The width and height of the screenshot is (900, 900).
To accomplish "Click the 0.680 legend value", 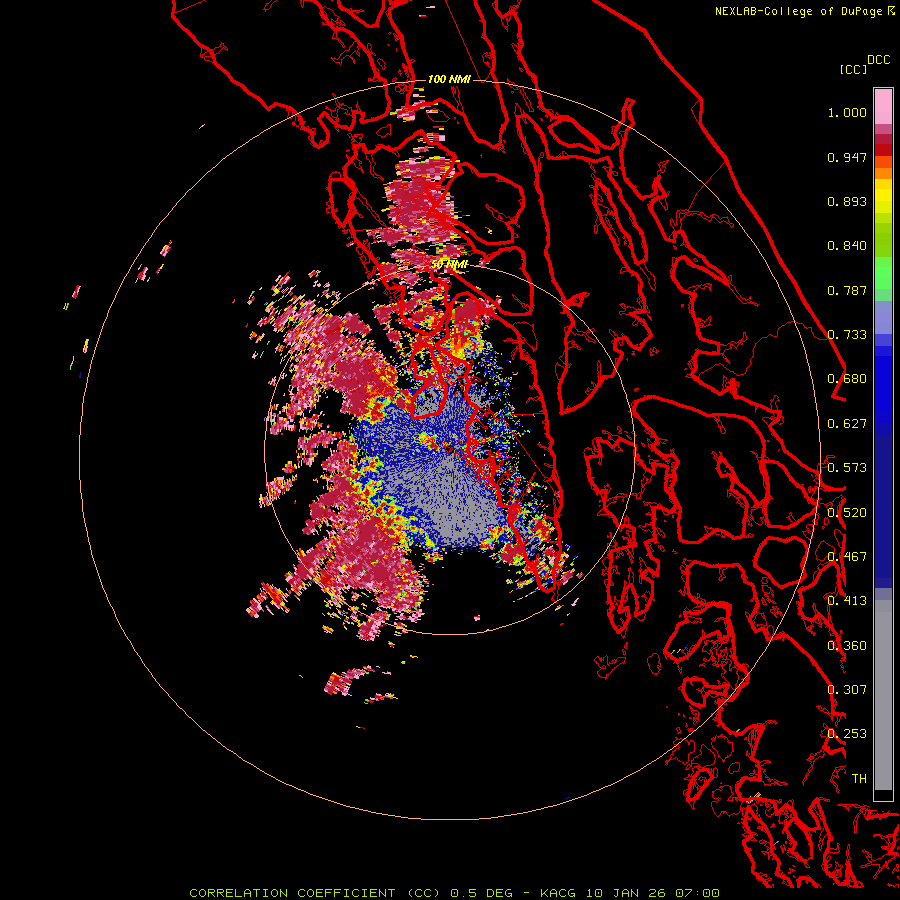I will (x=847, y=379).
